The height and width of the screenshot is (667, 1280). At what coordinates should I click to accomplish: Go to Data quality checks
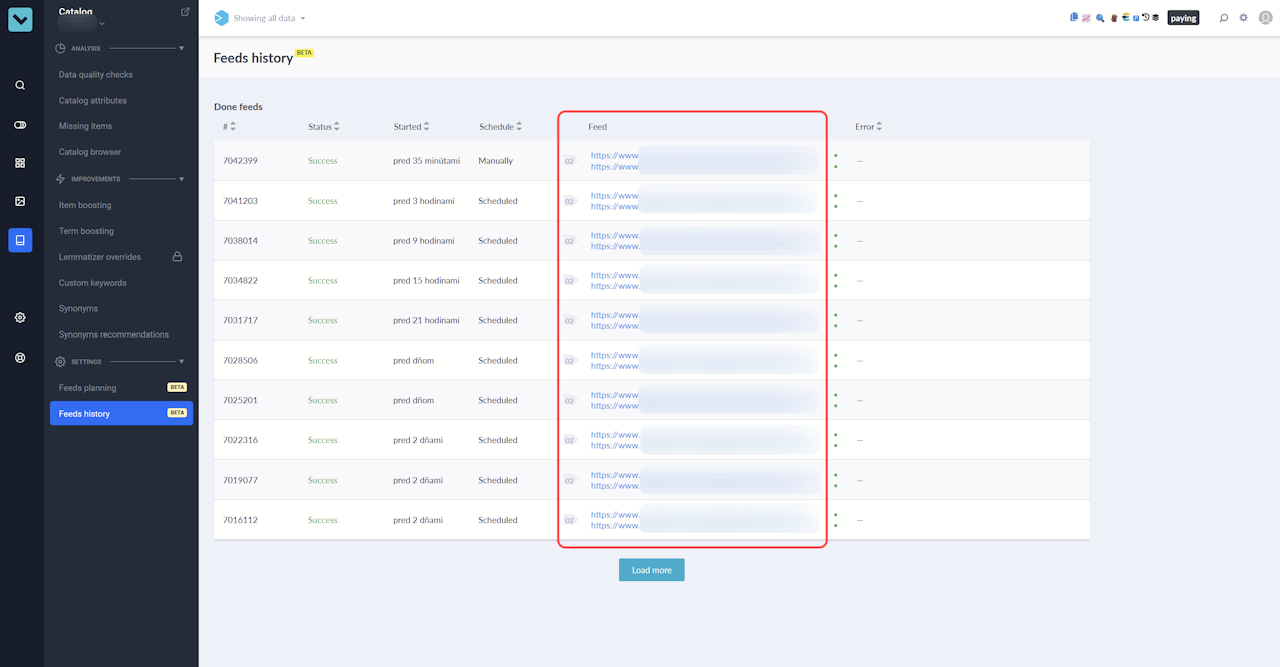tap(96, 75)
